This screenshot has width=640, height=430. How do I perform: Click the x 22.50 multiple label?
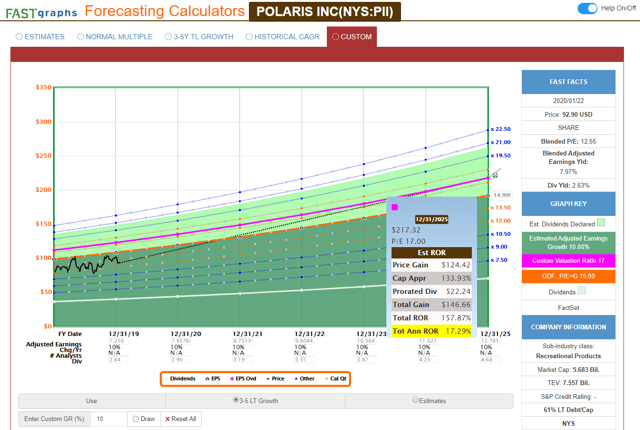[x=501, y=129]
